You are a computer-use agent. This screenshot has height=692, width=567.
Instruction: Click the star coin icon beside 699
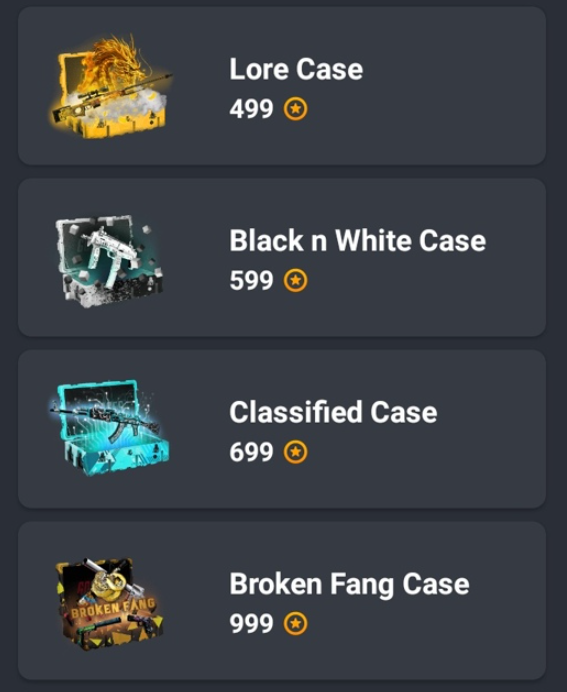point(295,452)
